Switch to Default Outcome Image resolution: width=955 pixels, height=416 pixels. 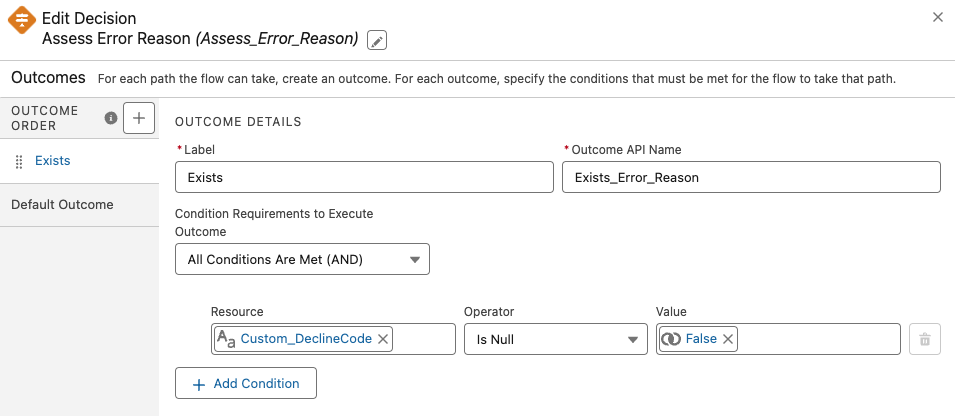click(x=62, y=204)
